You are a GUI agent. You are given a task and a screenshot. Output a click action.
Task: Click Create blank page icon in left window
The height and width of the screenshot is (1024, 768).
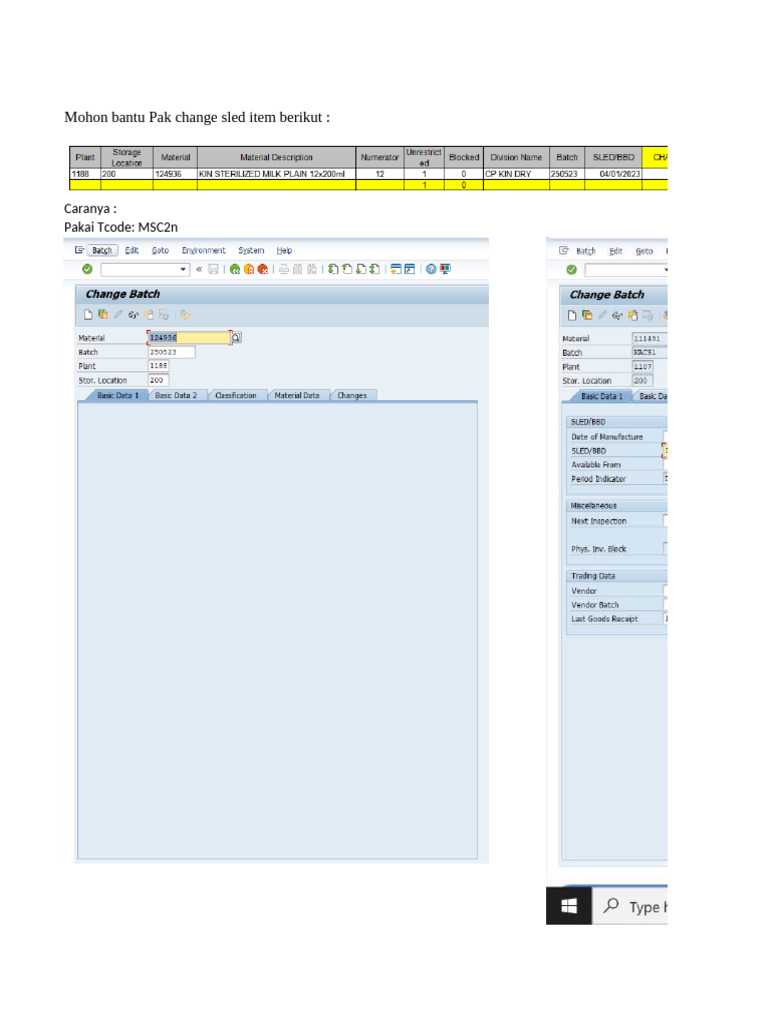click(88, 315)
